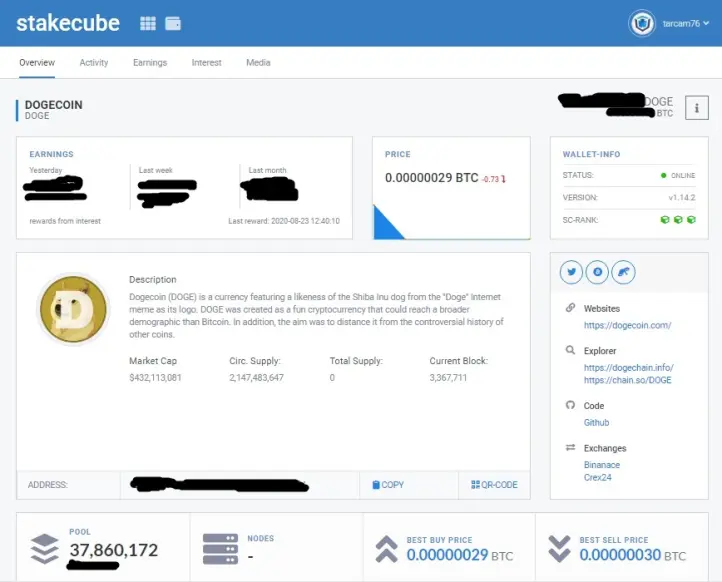
Task: Open the Binanace exchange link
Action: pyautogui.click(x=602, y=465)
